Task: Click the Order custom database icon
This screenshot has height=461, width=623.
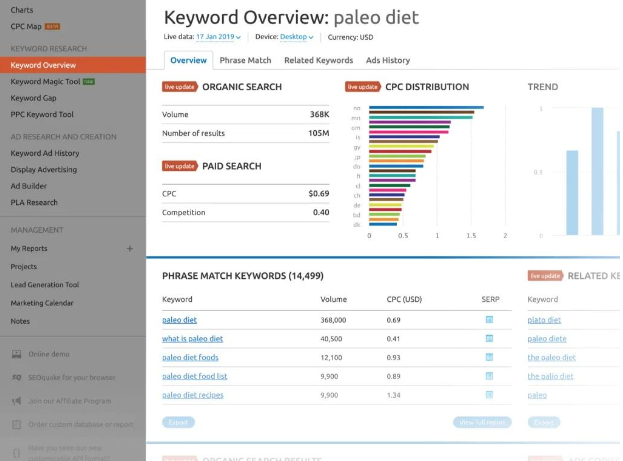Action: (x=15, y=424)
